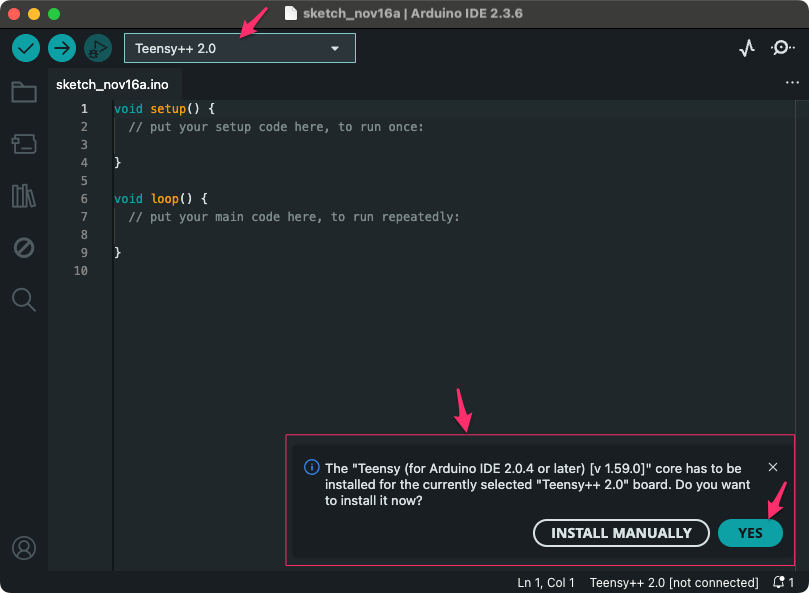This screenshot has height=593, width=809.
Task: Choose INSTALL MANUALLY in the notification
Action: 621,533
